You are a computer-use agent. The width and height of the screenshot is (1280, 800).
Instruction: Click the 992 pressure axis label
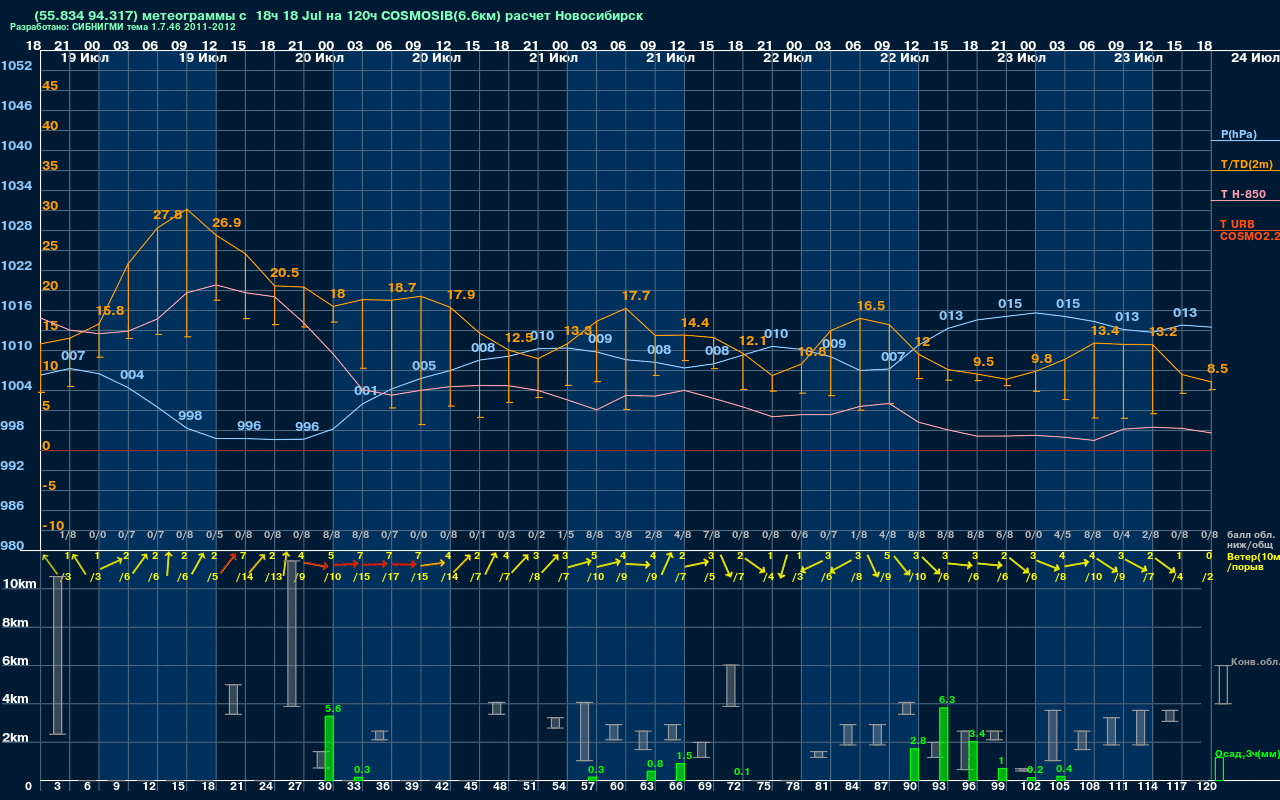(x=13, y=466)
